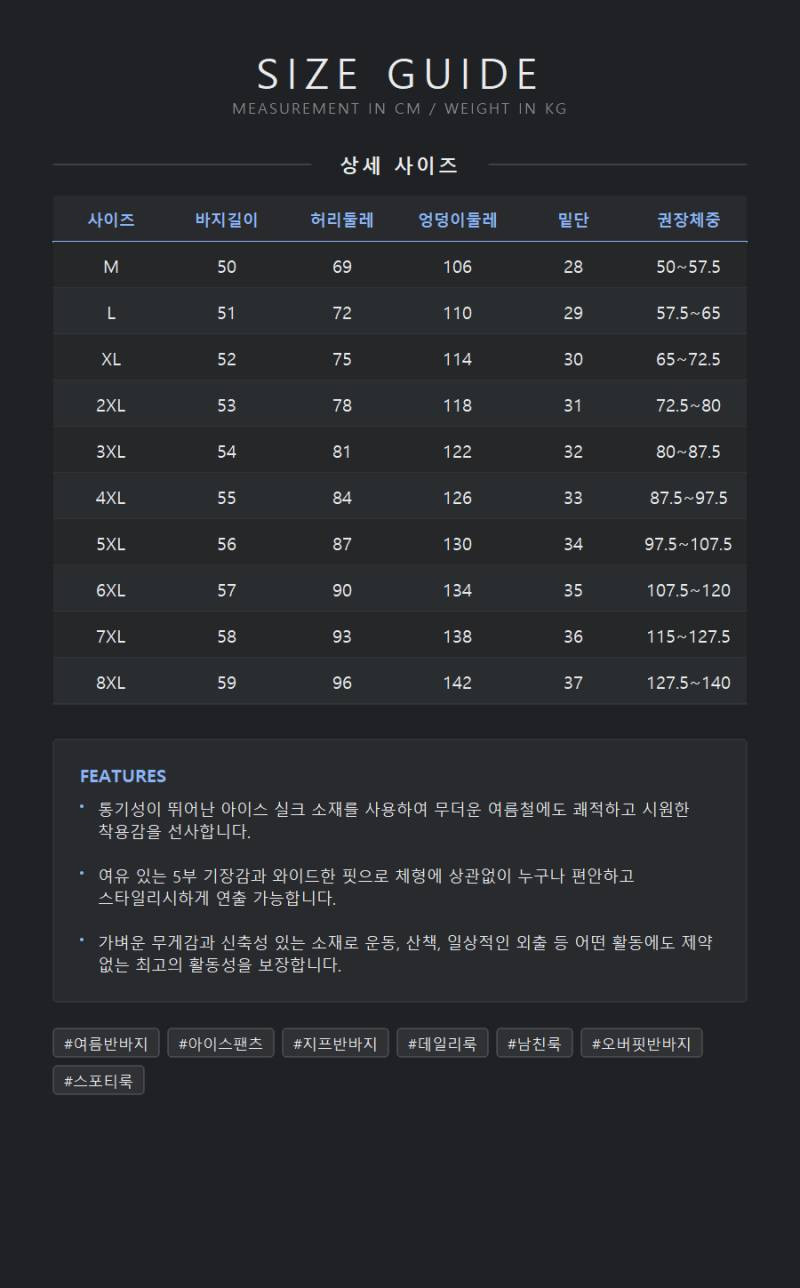The width and height of the screenshot is (800, 1288).
Task: Click the 사이즈 column header
Action: 111,220
